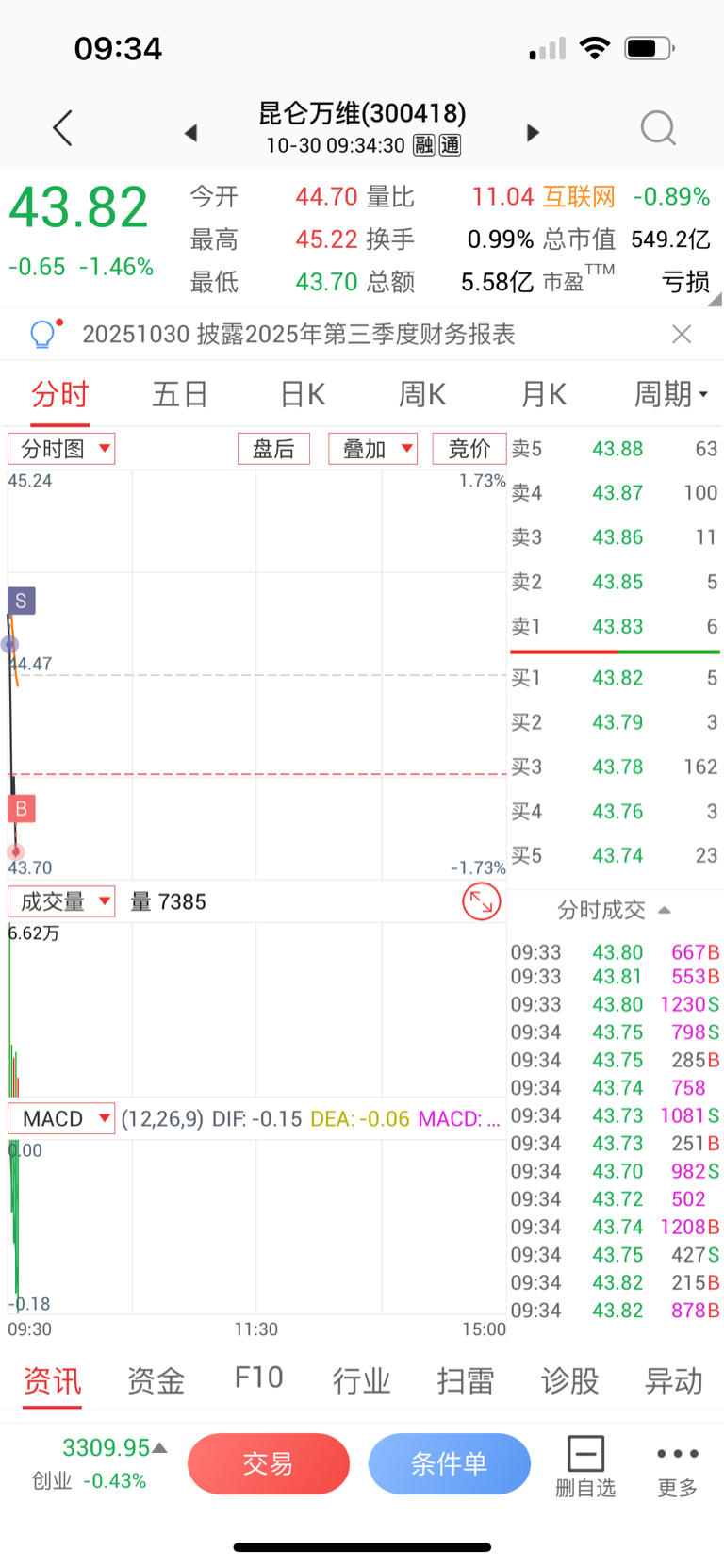Expand chart to fullscreen via arrows icon
Viewport: 724px width, 1568px height.
tap(482, 902)
